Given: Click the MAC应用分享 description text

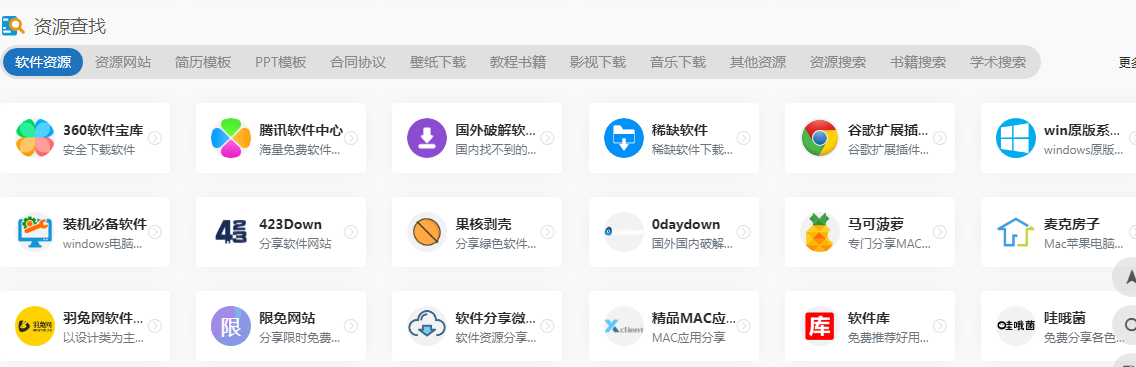Looking at the screenshot, I should click(x=688, y=338).
